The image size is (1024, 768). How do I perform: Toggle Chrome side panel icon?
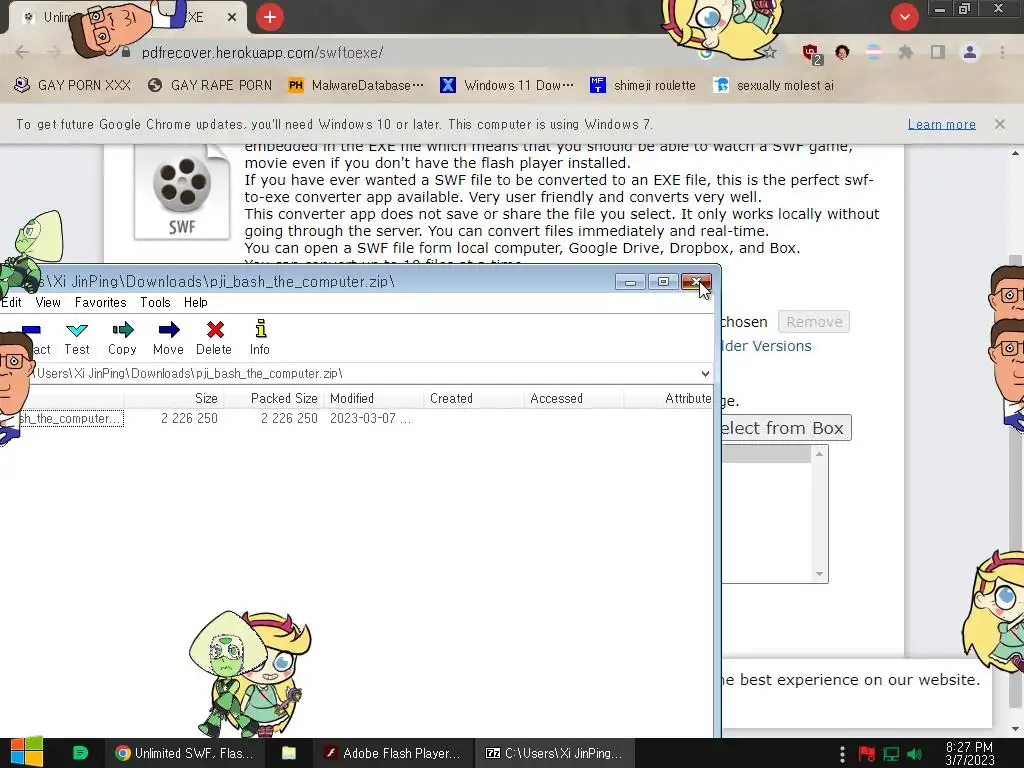[938, 52]
